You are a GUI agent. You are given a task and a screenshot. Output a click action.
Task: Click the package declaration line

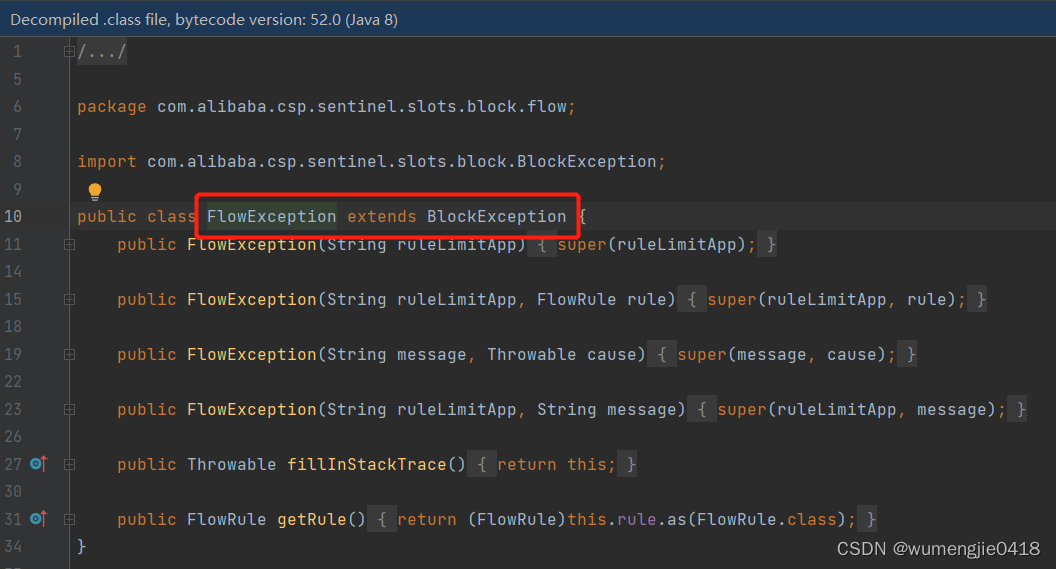(326, 106)
